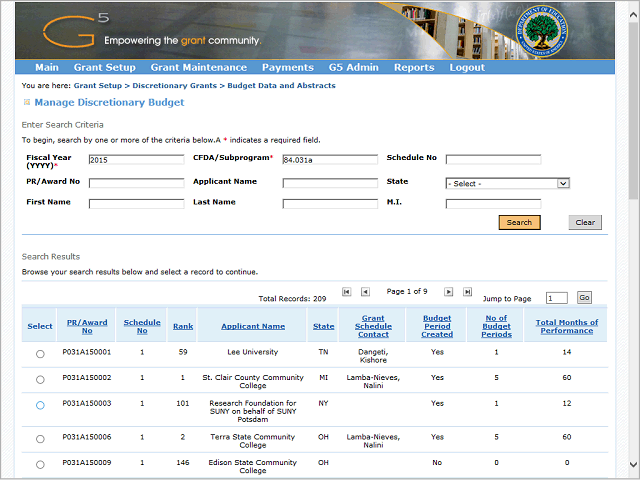Go to next results page
The width and height of the screenshot is (640, 480).
(x=449, y=292)
